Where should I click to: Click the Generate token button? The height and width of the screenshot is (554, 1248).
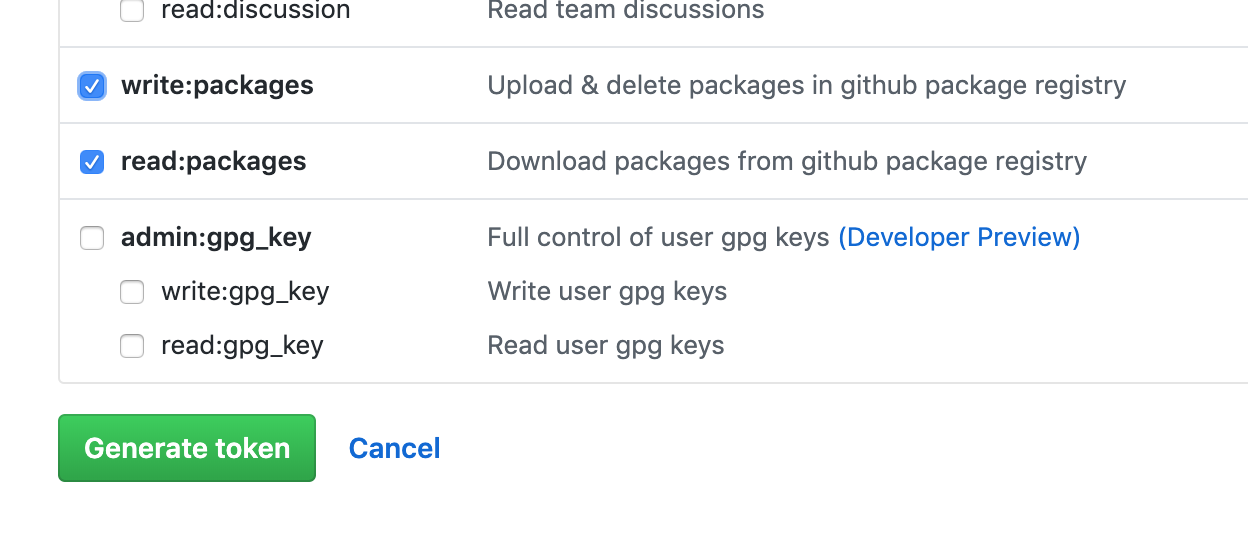(x=187, y=448)
